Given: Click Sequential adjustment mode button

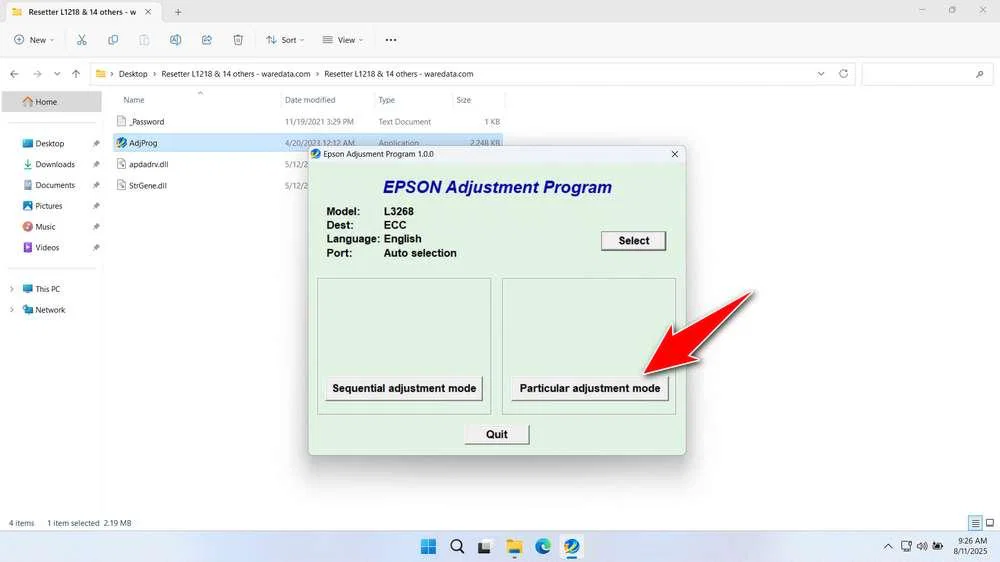Looking at the screenshot, I should click(x=404, y=388).
